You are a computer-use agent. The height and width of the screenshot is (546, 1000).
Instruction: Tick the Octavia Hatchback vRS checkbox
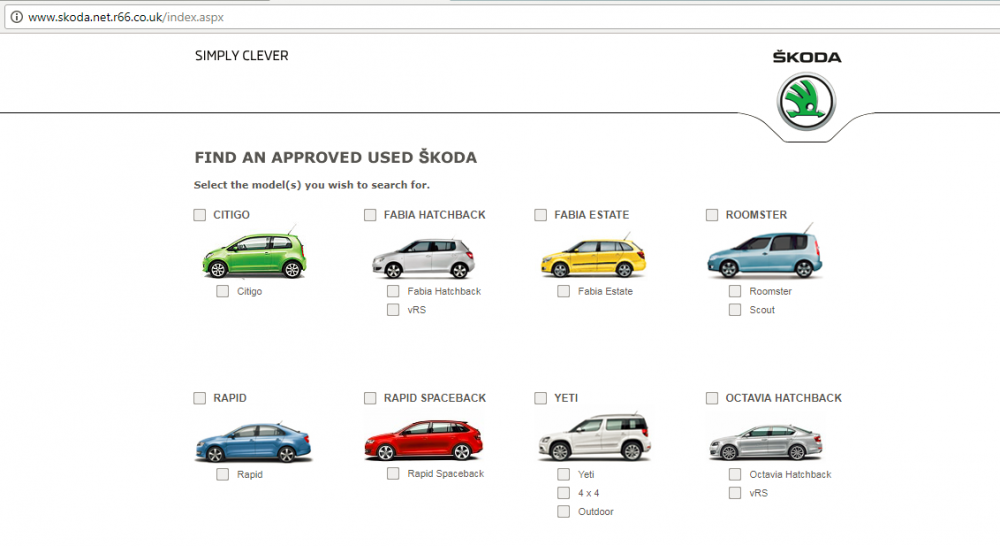pos(735,492)
